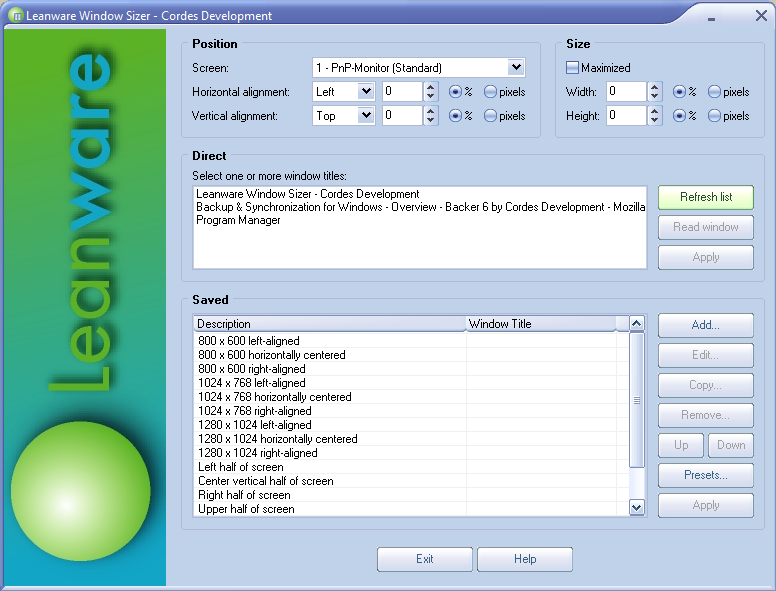Click the Exit button
The height and width of the screenshot is (591, 776).
pos(425,559)
